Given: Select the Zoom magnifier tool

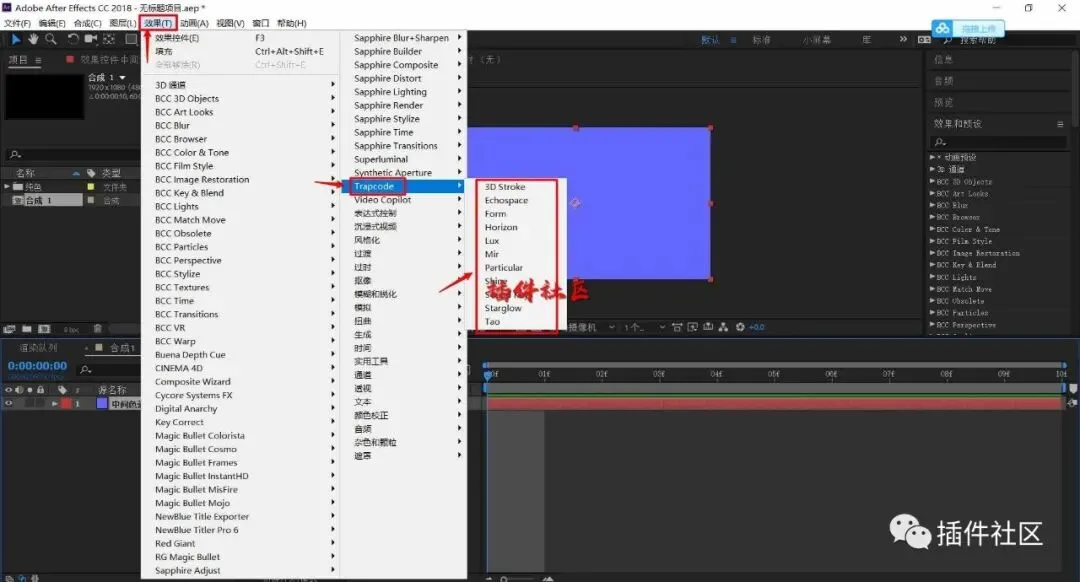Looking at the screenshot, I should [50, 39].
